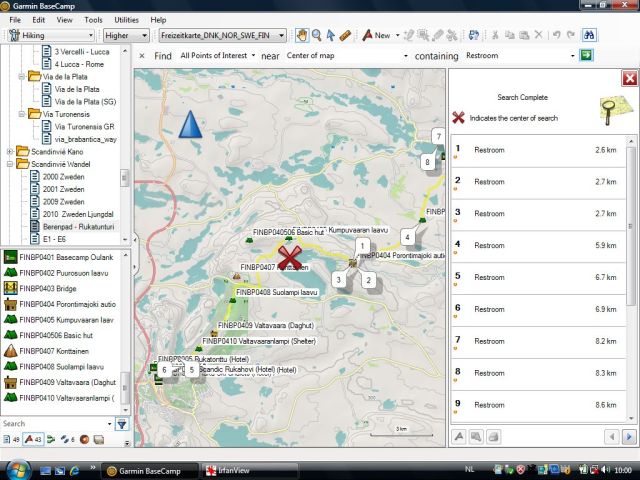Open the Tools menu
The width and height of the screenshot is (640, 480).
click(93, 19)
